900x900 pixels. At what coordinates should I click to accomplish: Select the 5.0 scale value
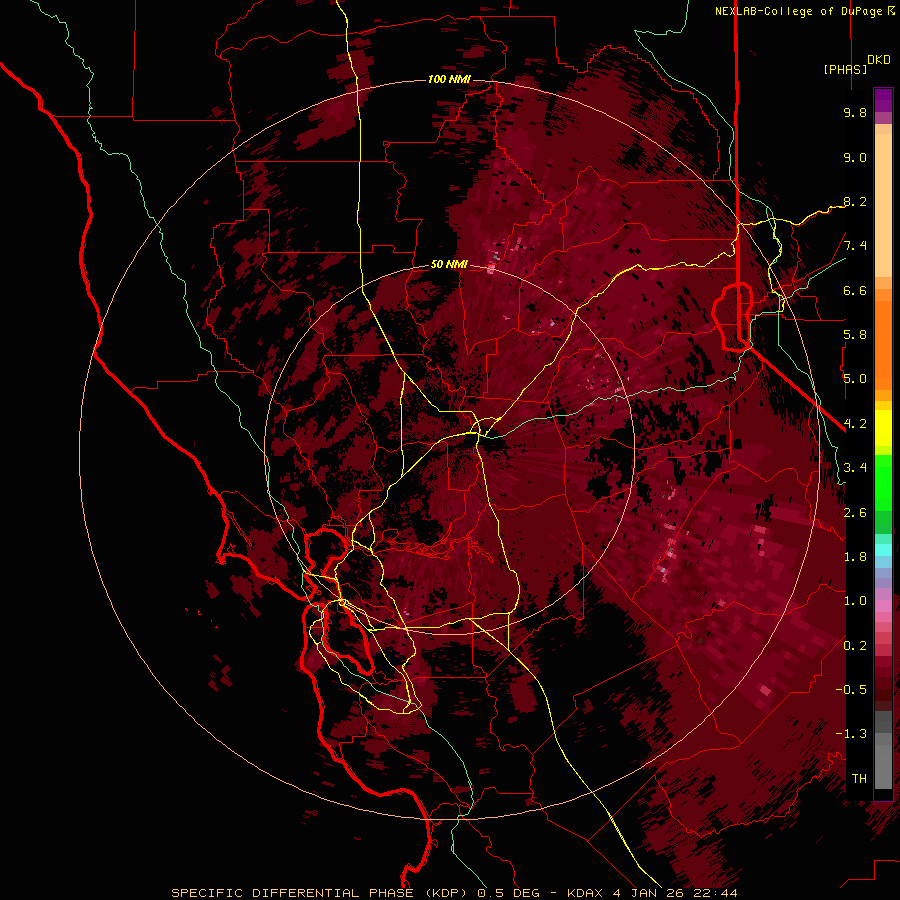tap(855, 379)
